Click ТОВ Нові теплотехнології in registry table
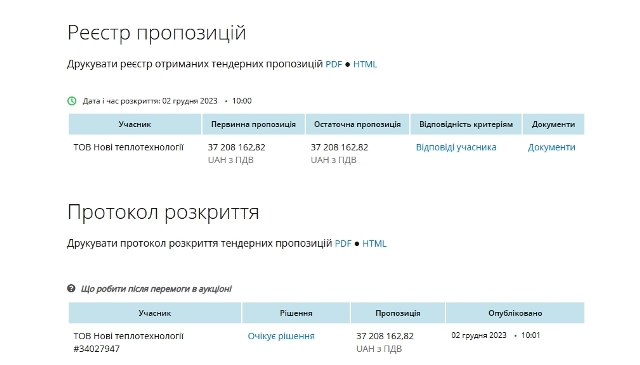This screenshot has height=365, width=640. click(x=129, y=147)
